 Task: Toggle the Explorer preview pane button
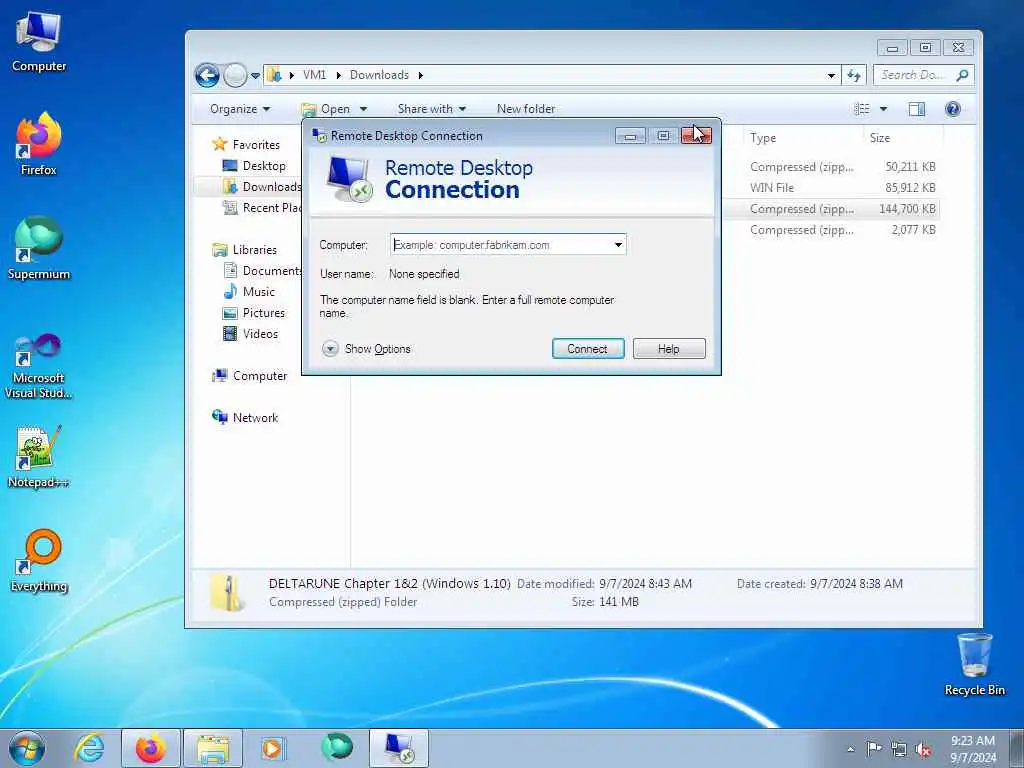pos(917,109)
